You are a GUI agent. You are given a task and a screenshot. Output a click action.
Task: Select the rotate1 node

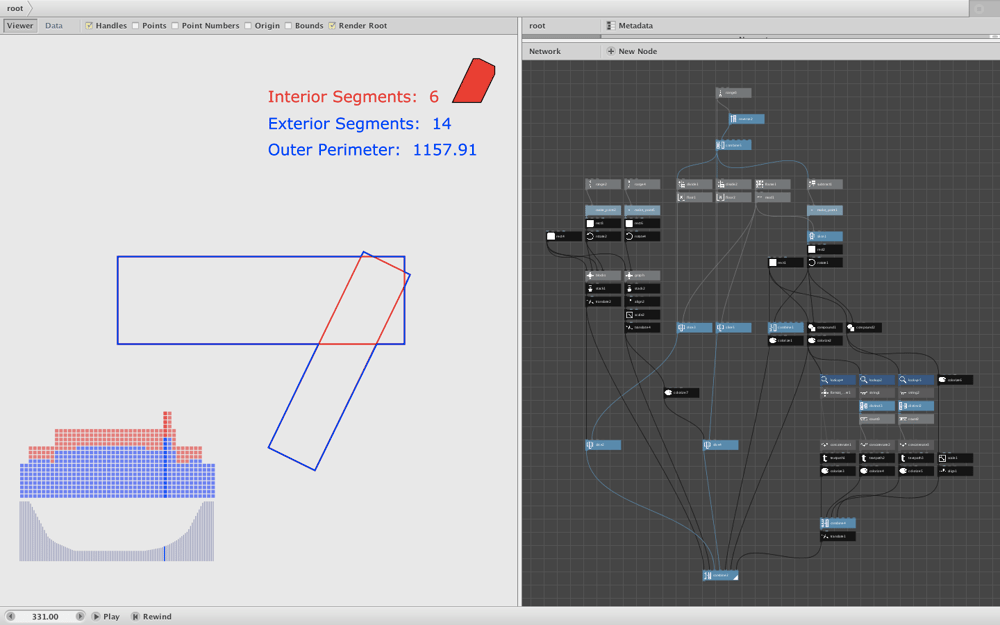pos(825,262)
